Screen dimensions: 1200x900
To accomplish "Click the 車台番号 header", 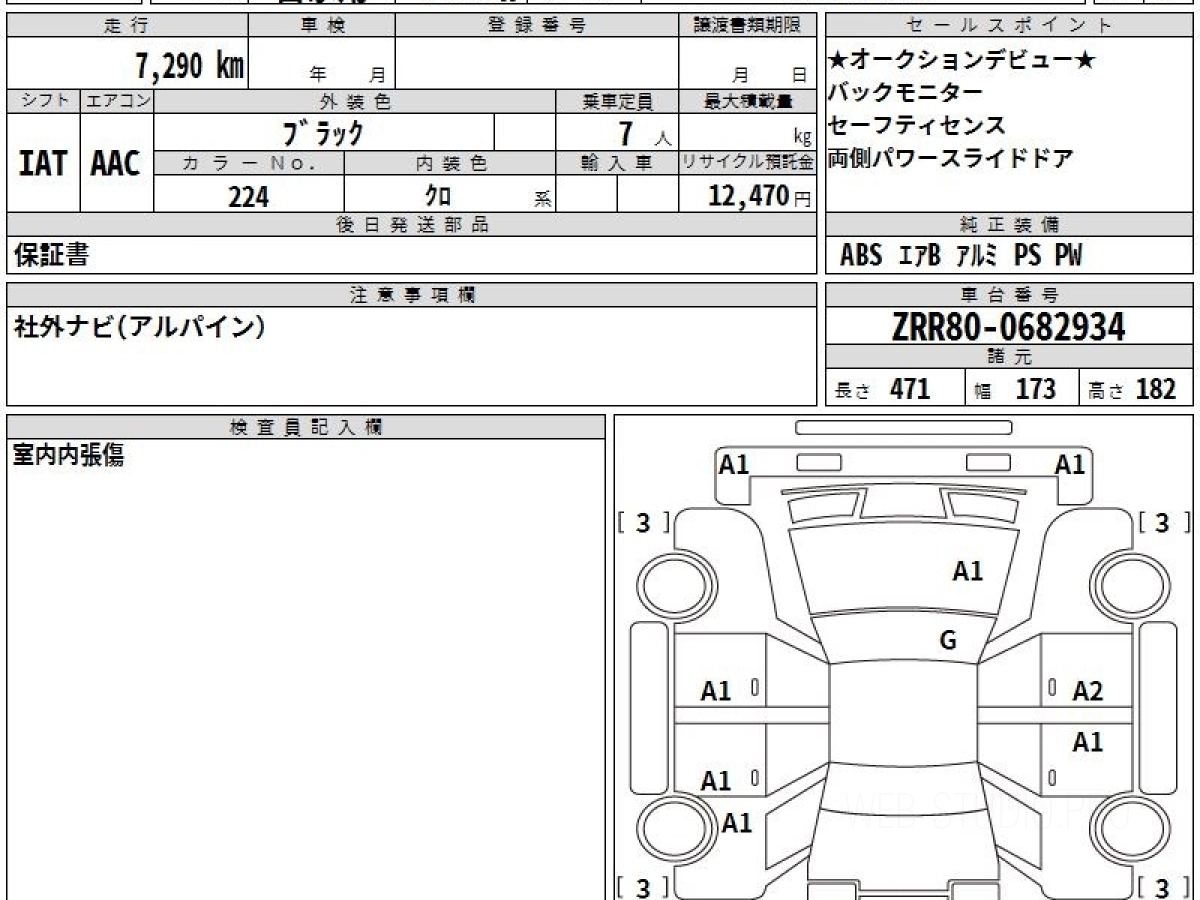I will (x=1010, y=295).
